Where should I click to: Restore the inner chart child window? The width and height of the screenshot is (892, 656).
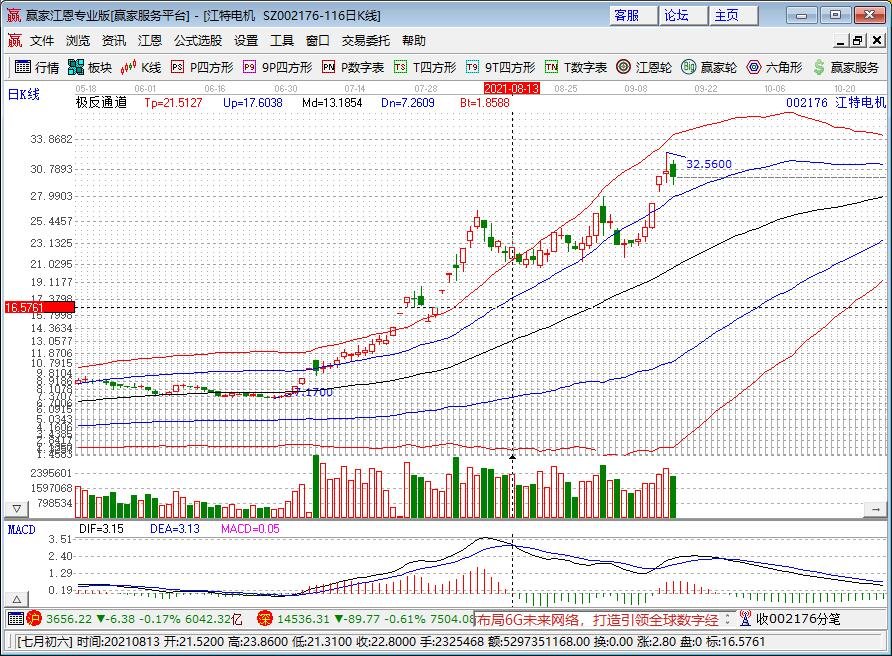click(x=858, y=40)
